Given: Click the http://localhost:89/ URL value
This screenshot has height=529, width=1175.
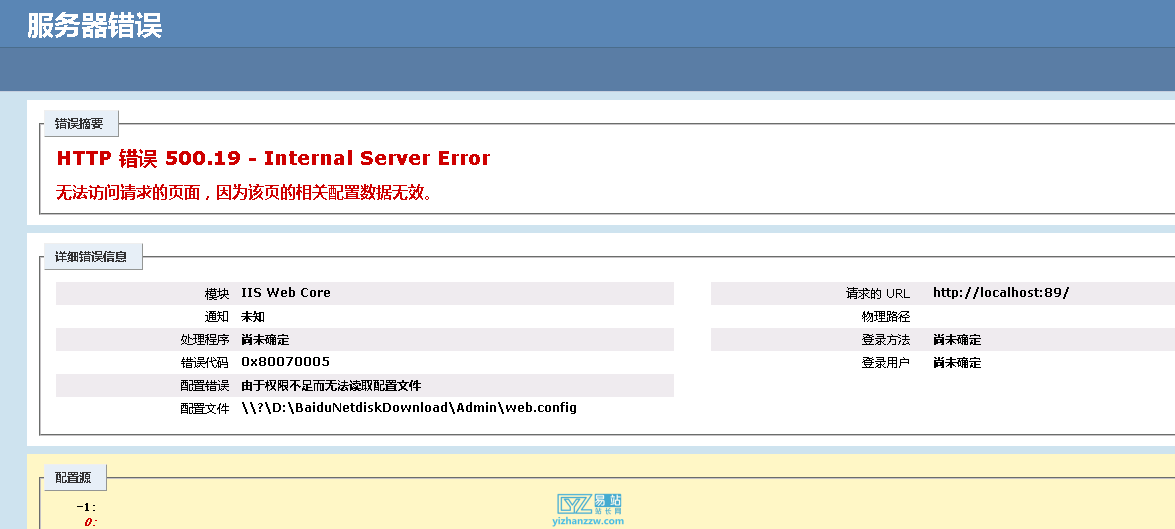Looking at the screenshot, I should [1000, 293].
